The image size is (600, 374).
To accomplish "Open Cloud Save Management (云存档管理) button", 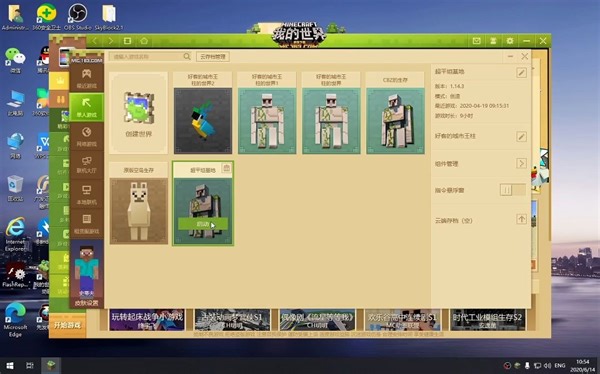I will pyautogui.click(x=213, y=57).
